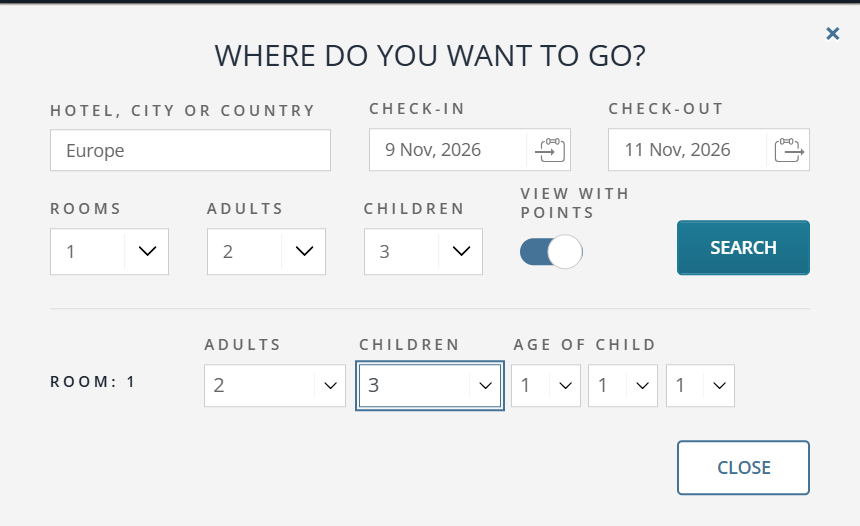Expand the top Adults dropdown
The height and width of the screenshot is (526, 860).
click(266, 252)
